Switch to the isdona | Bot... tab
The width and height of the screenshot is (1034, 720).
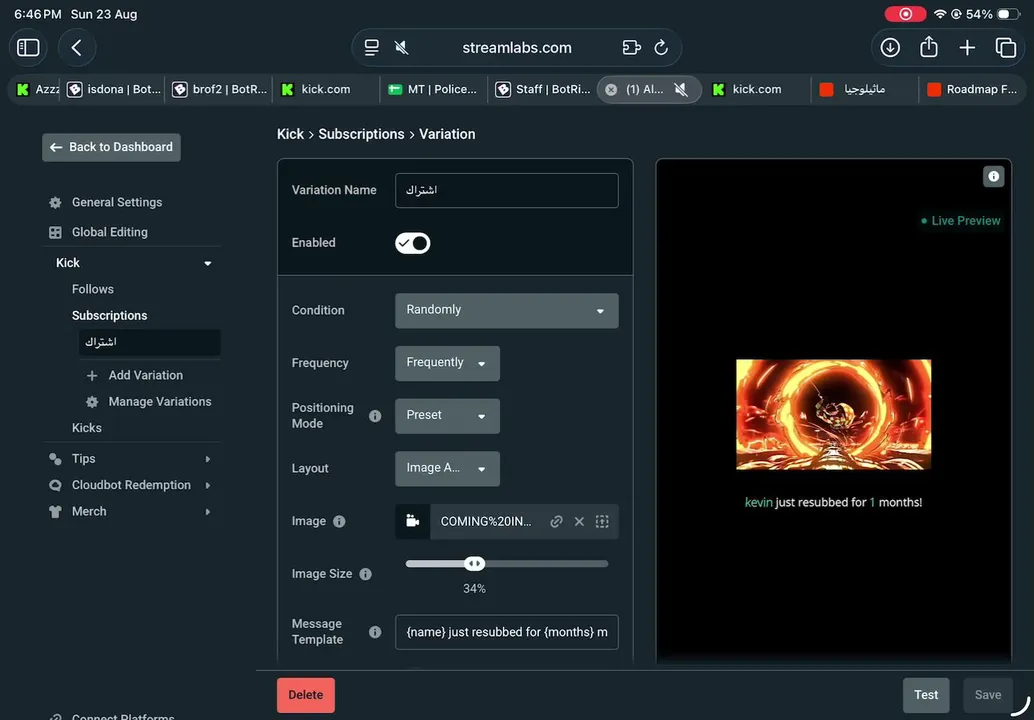pyautogui.click(x=113, y=90)
